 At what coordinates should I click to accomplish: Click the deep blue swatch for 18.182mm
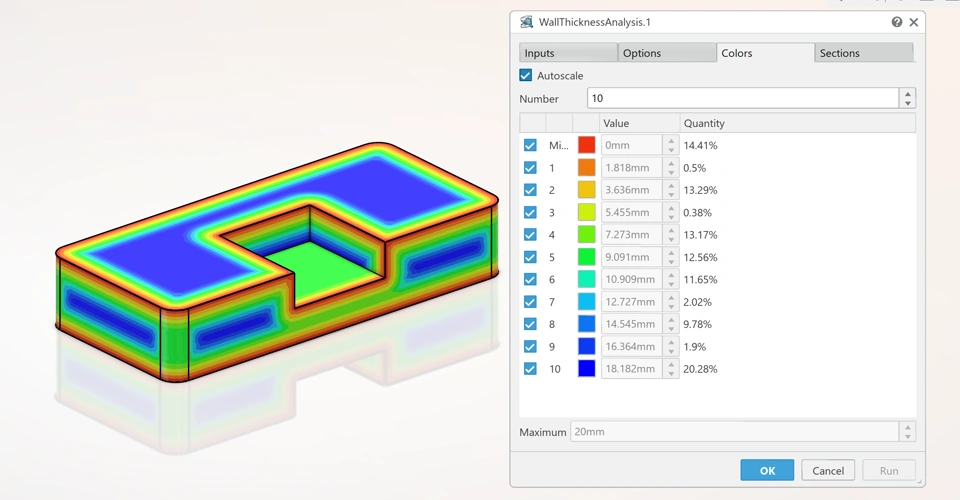(x=587, y=368)
